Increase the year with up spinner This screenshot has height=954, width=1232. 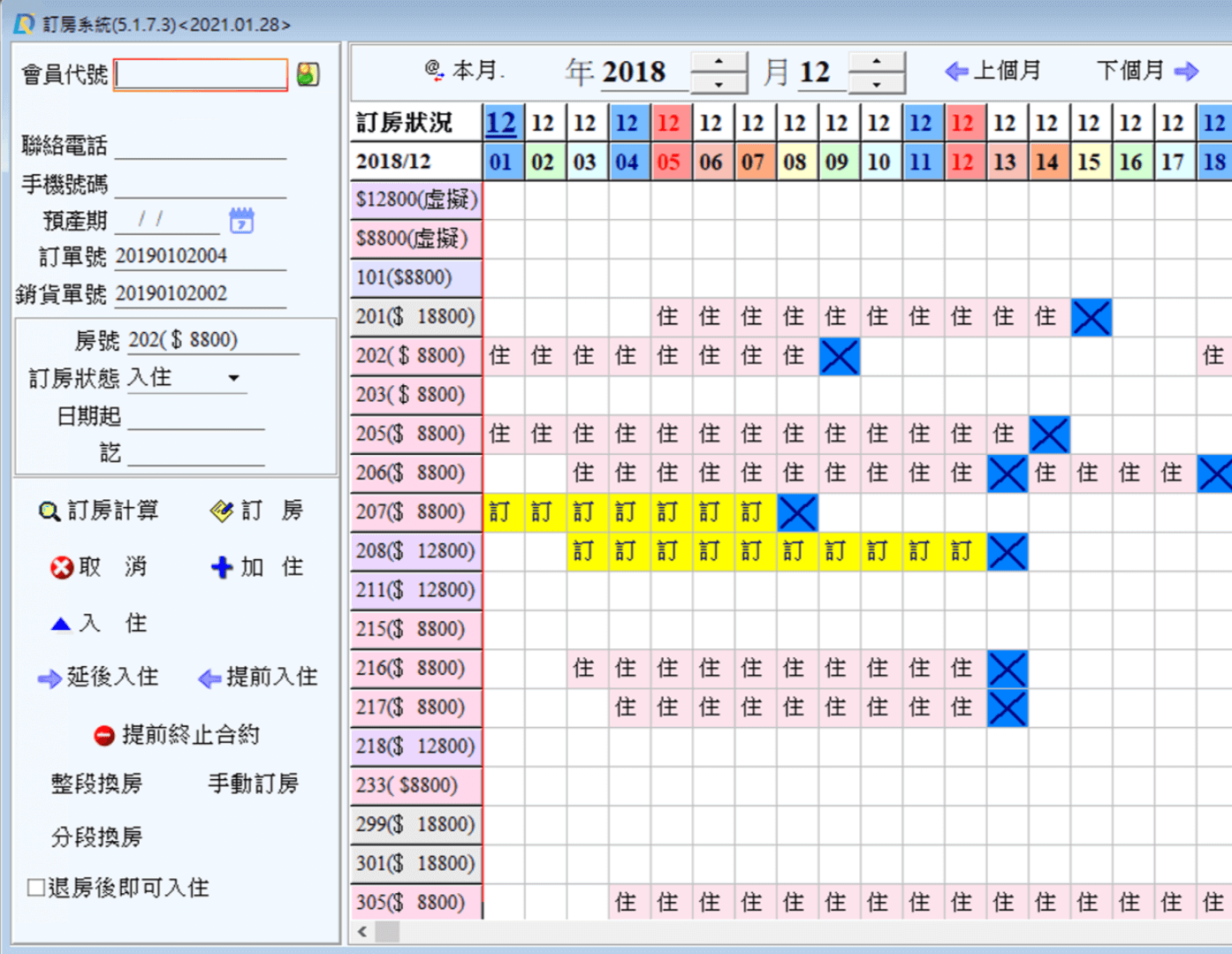click(719, 61)
